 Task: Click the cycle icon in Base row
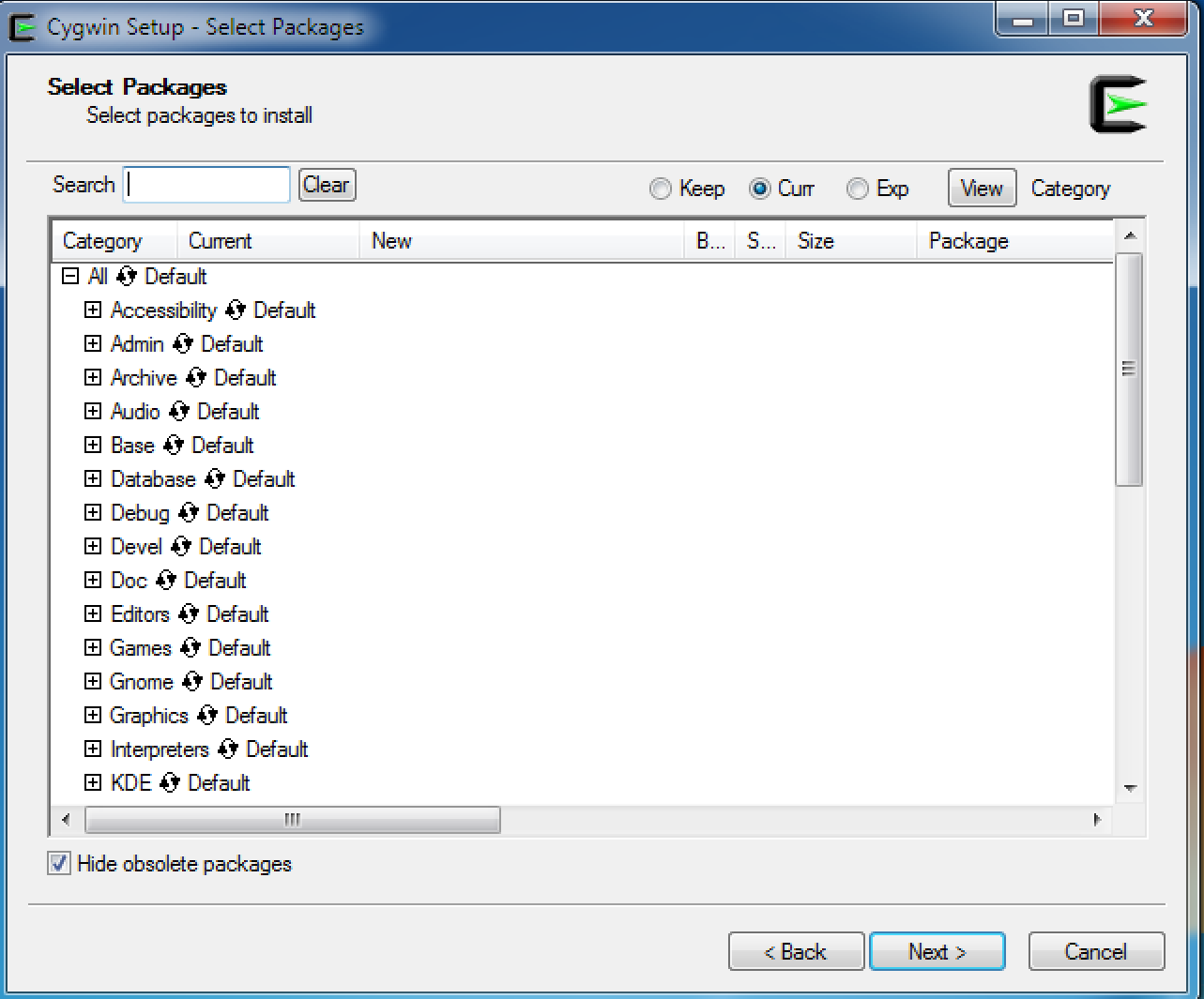(174, 446)
